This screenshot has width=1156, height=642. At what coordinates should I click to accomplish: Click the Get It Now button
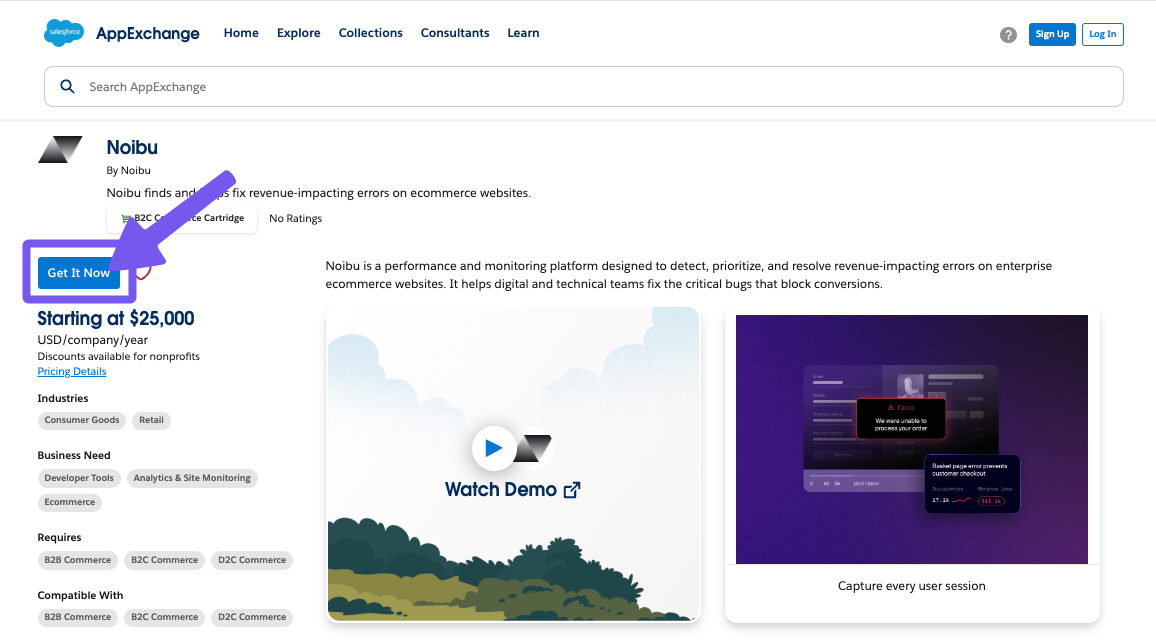[79, 273]
